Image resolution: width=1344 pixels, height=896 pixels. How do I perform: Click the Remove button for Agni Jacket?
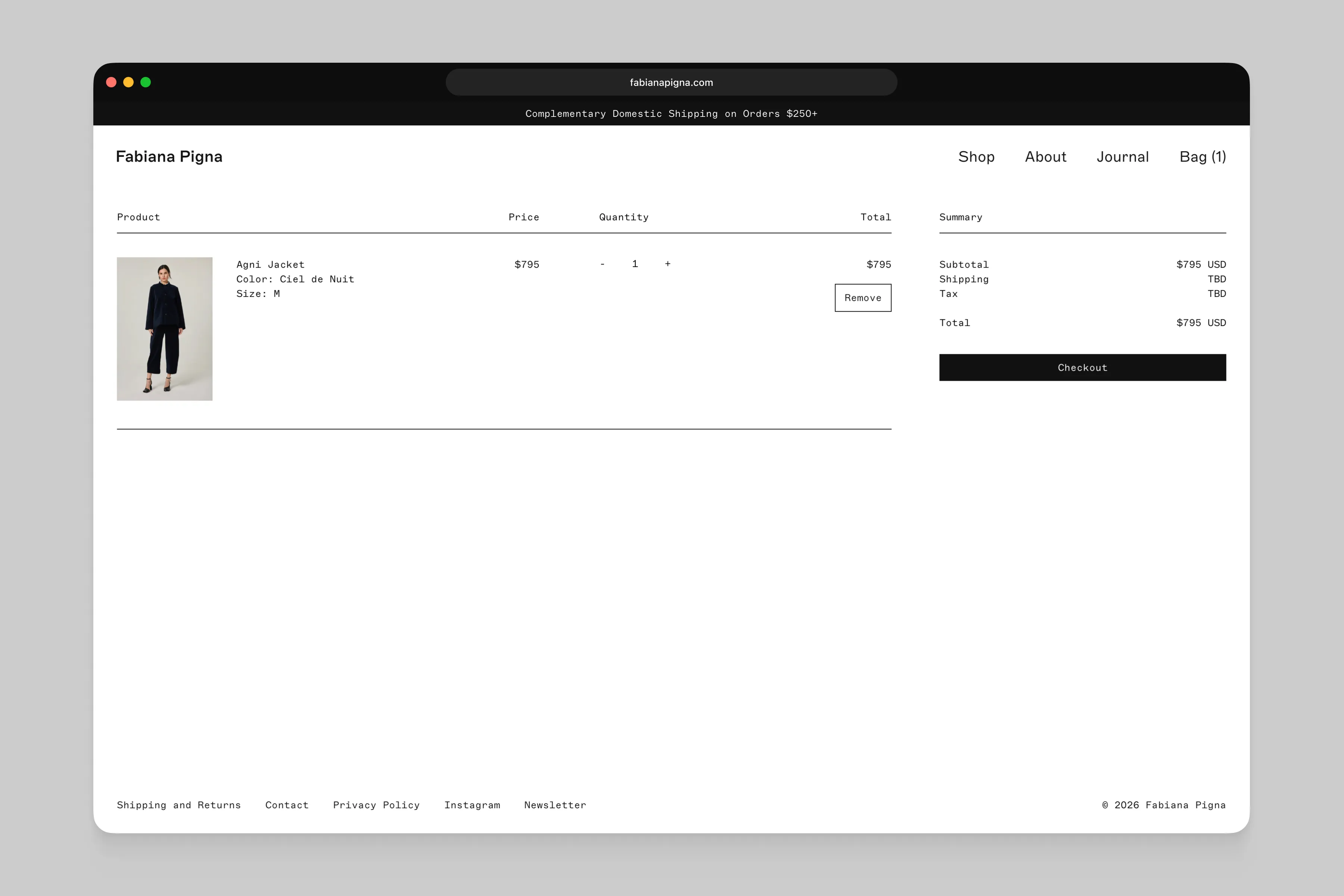click(x=862, y=298)
